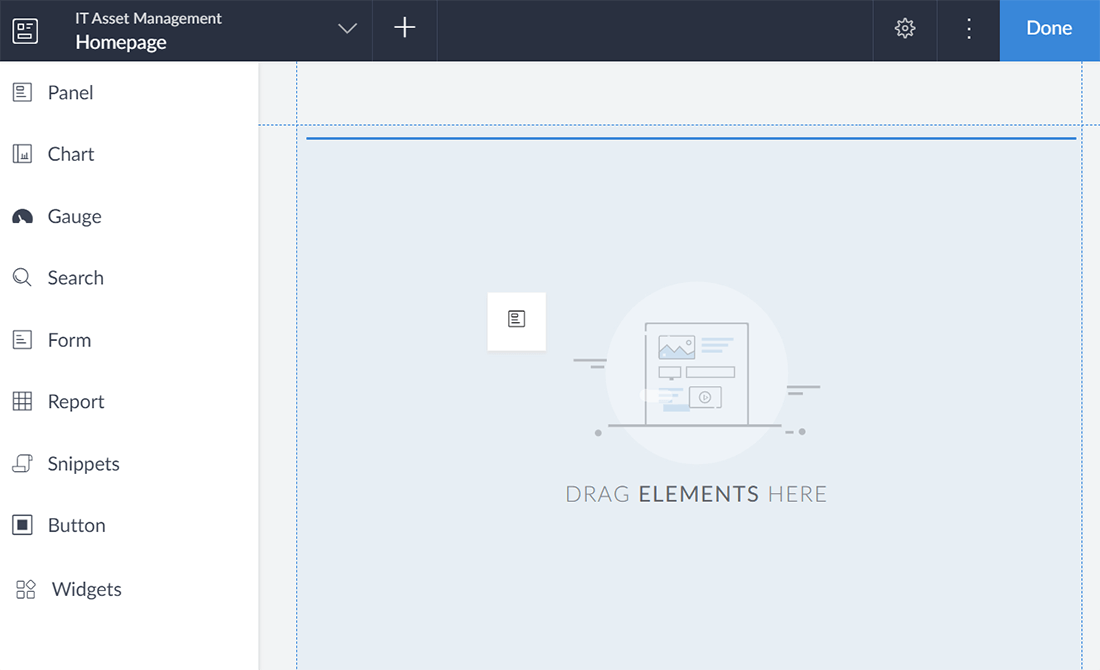Click the panel tile floating on the canvas
1100x670 pixels.
[516, 321]
